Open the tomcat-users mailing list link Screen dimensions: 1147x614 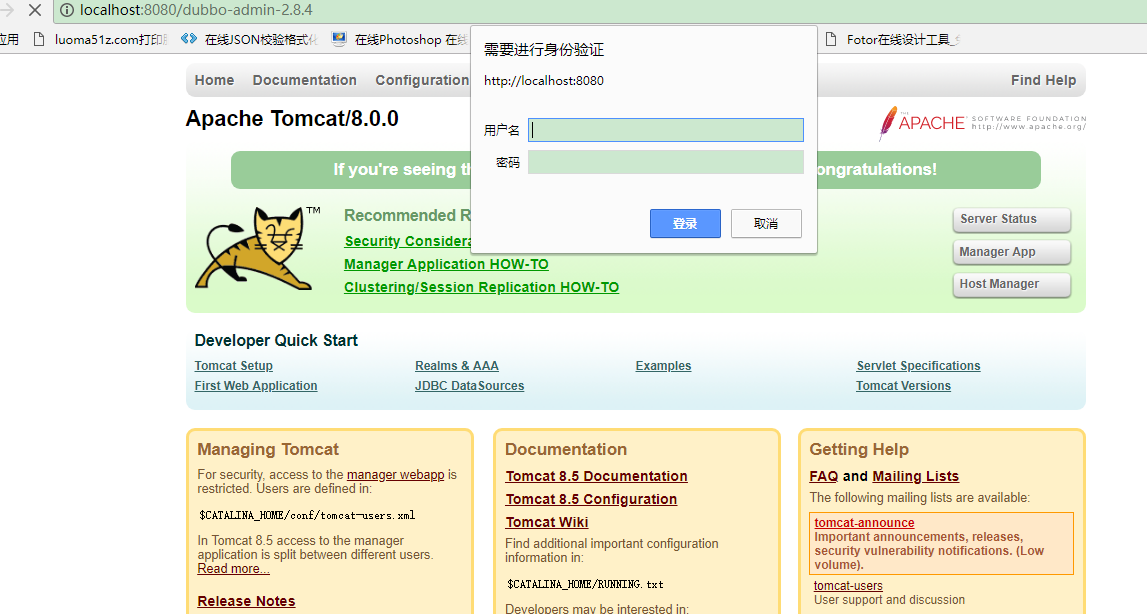click(848, 585)
